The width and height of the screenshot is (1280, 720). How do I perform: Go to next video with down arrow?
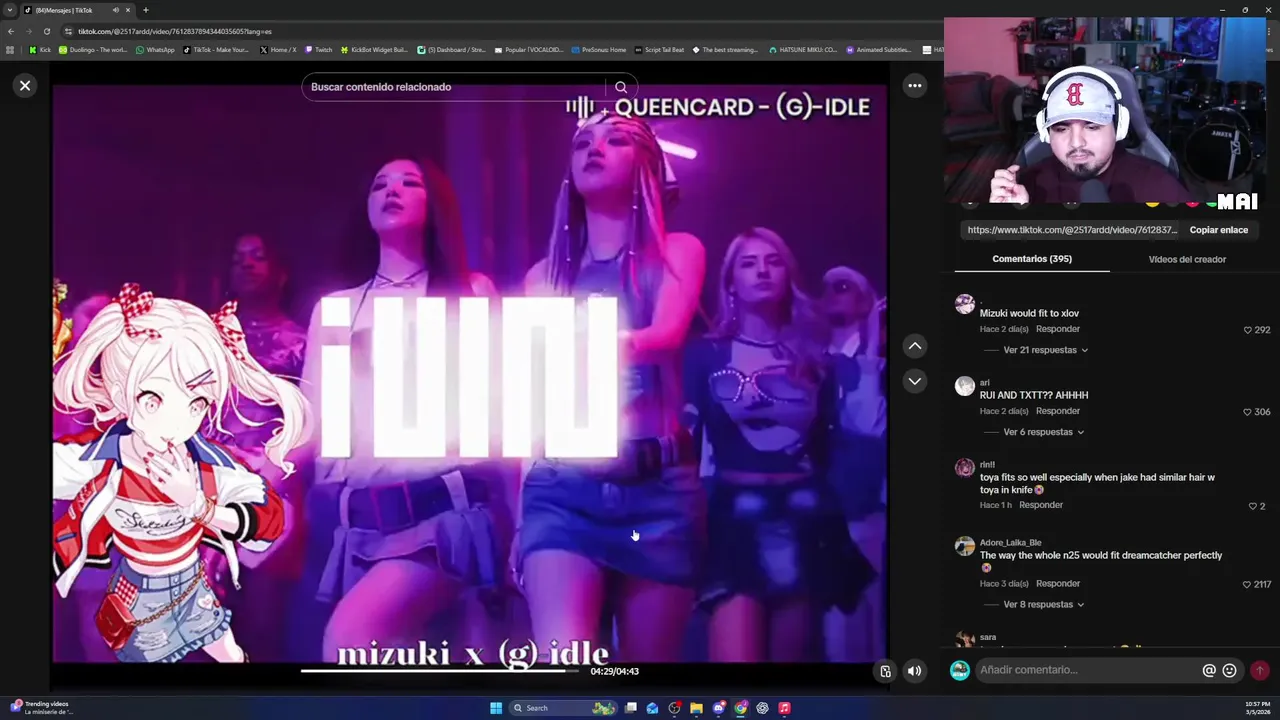coord(914,381)
